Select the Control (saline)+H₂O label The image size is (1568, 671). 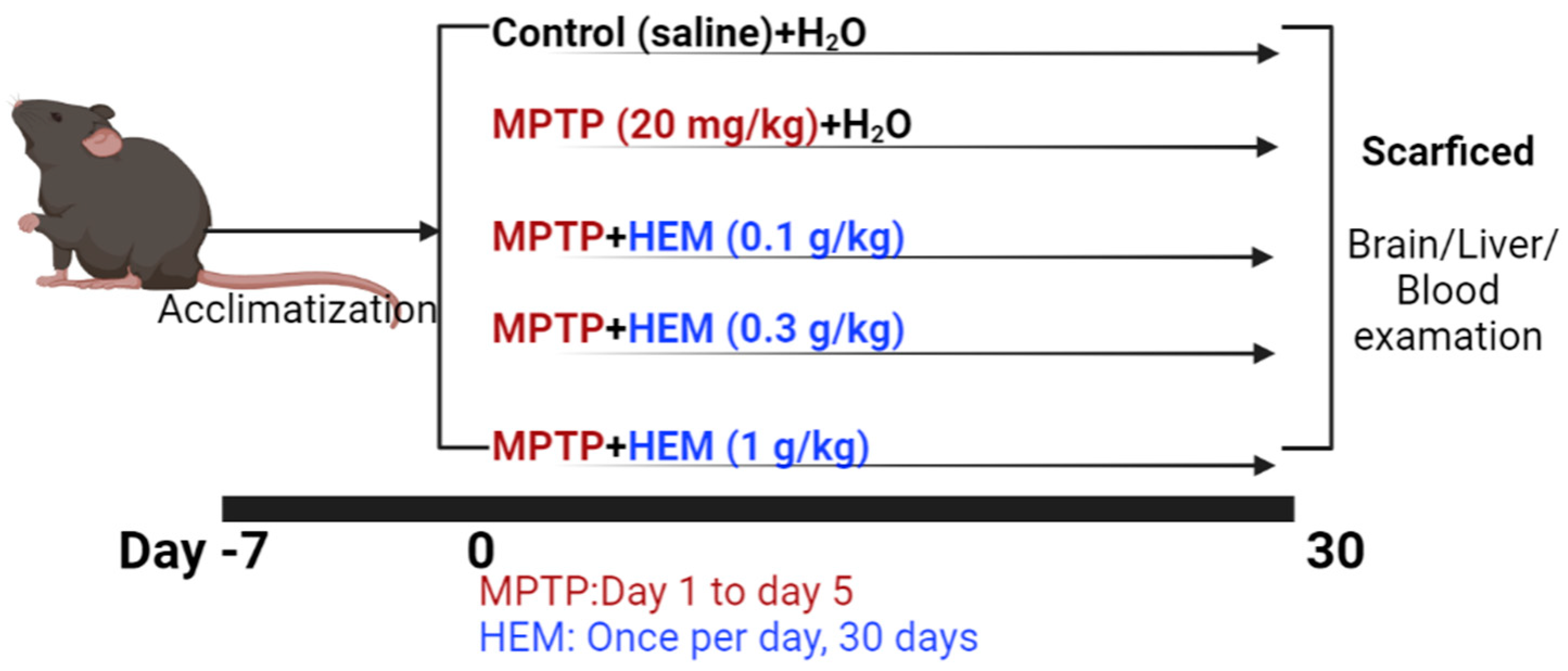(x=679, y=33)
